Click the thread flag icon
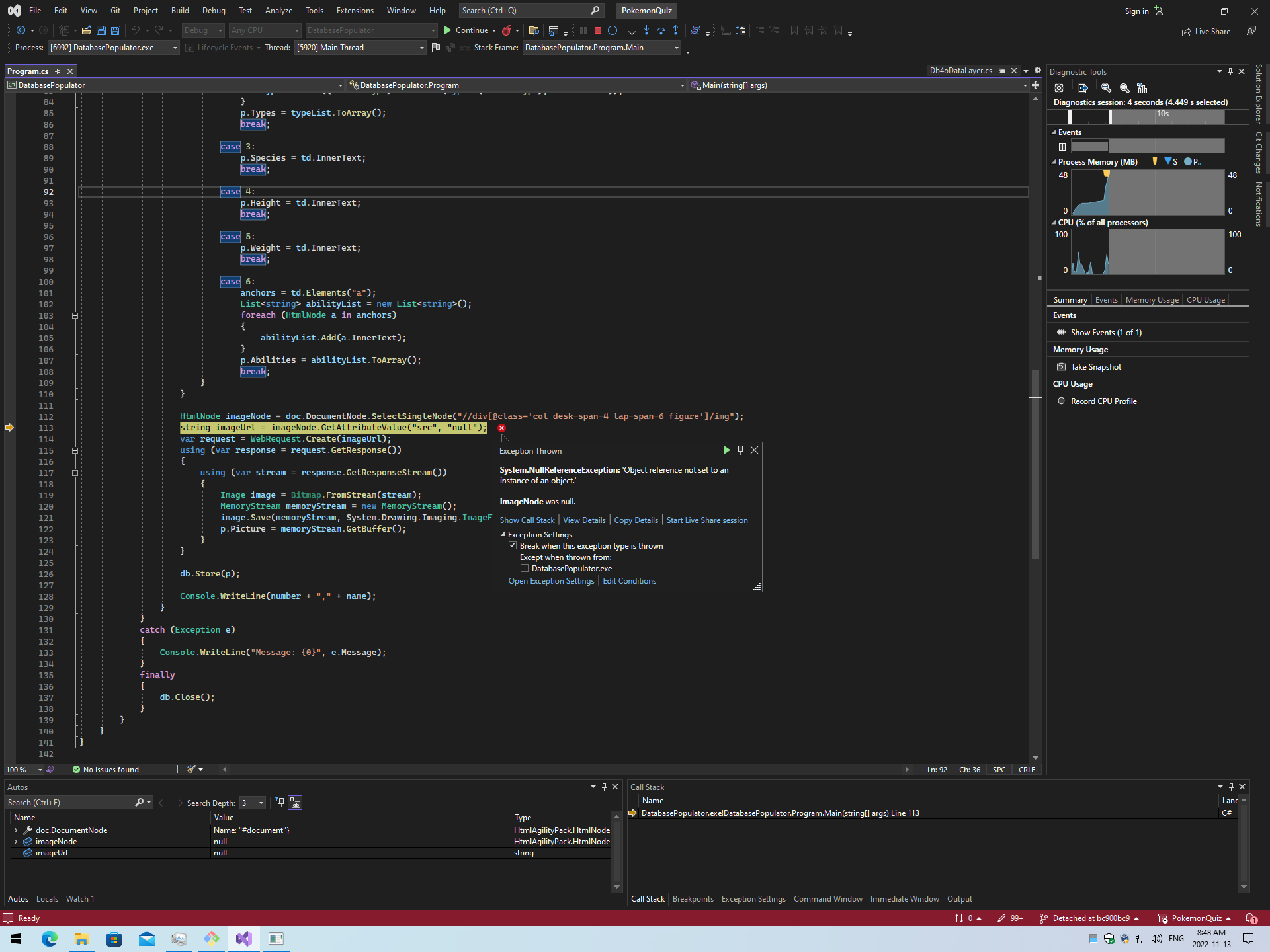 pos(435,48)
